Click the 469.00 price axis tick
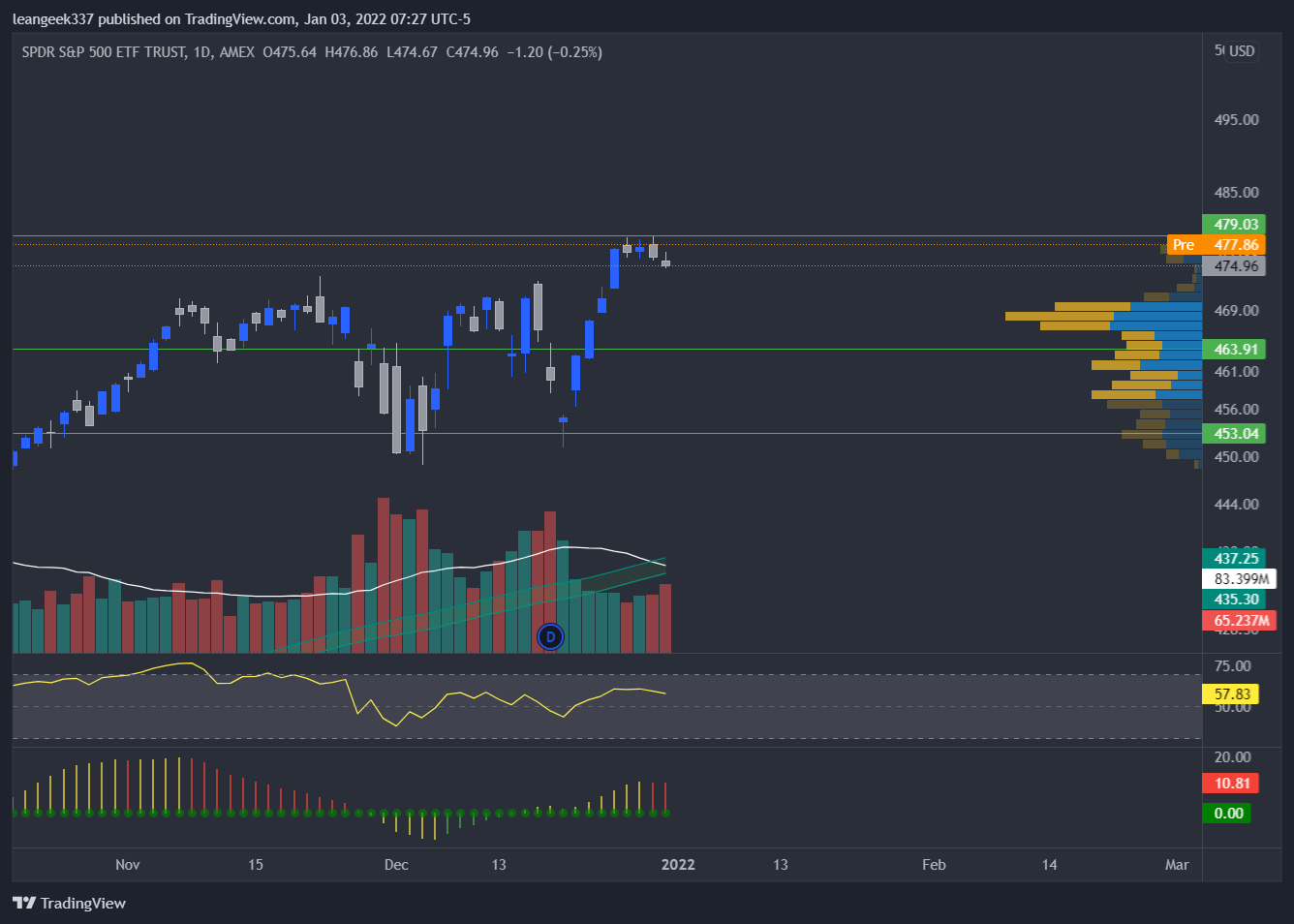 pyautogui.click(x=1237, y=310)
